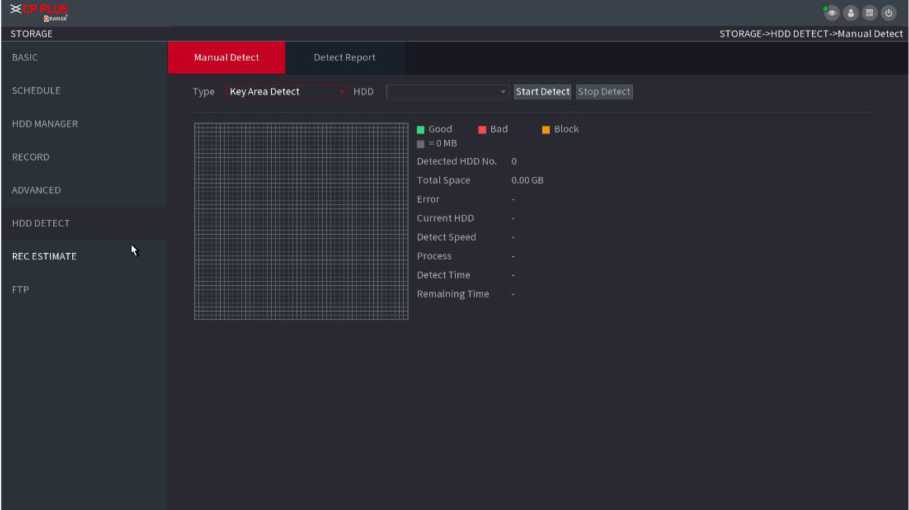
Task: Click the main menu grid icon
Action: pos(871,13)
